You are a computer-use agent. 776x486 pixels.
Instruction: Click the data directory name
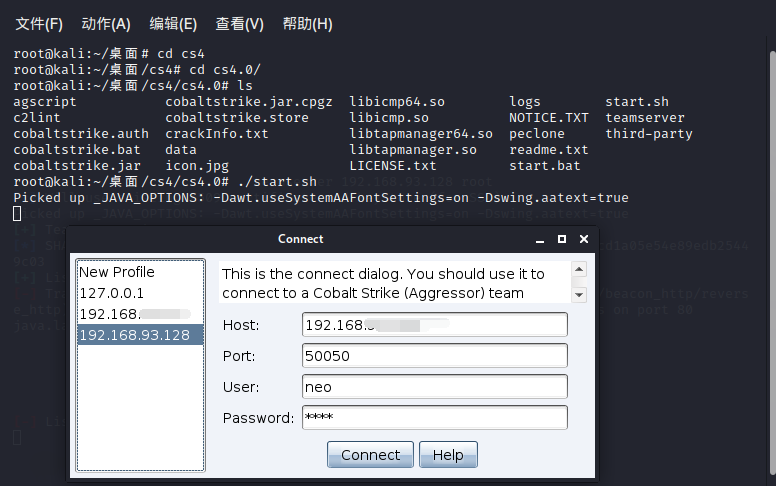(x=181, y=150)
